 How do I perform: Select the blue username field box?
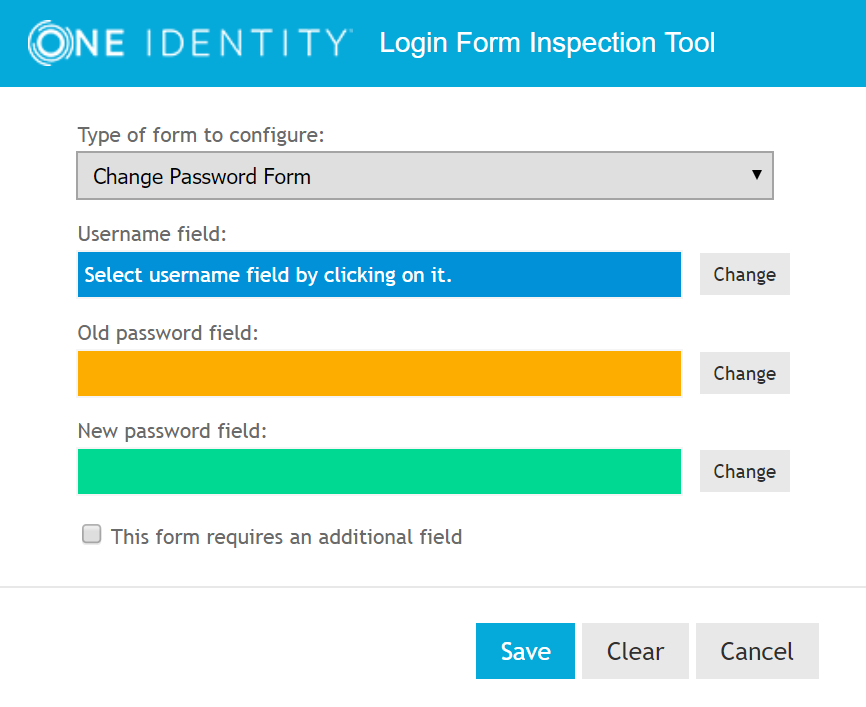coord(379,275)
